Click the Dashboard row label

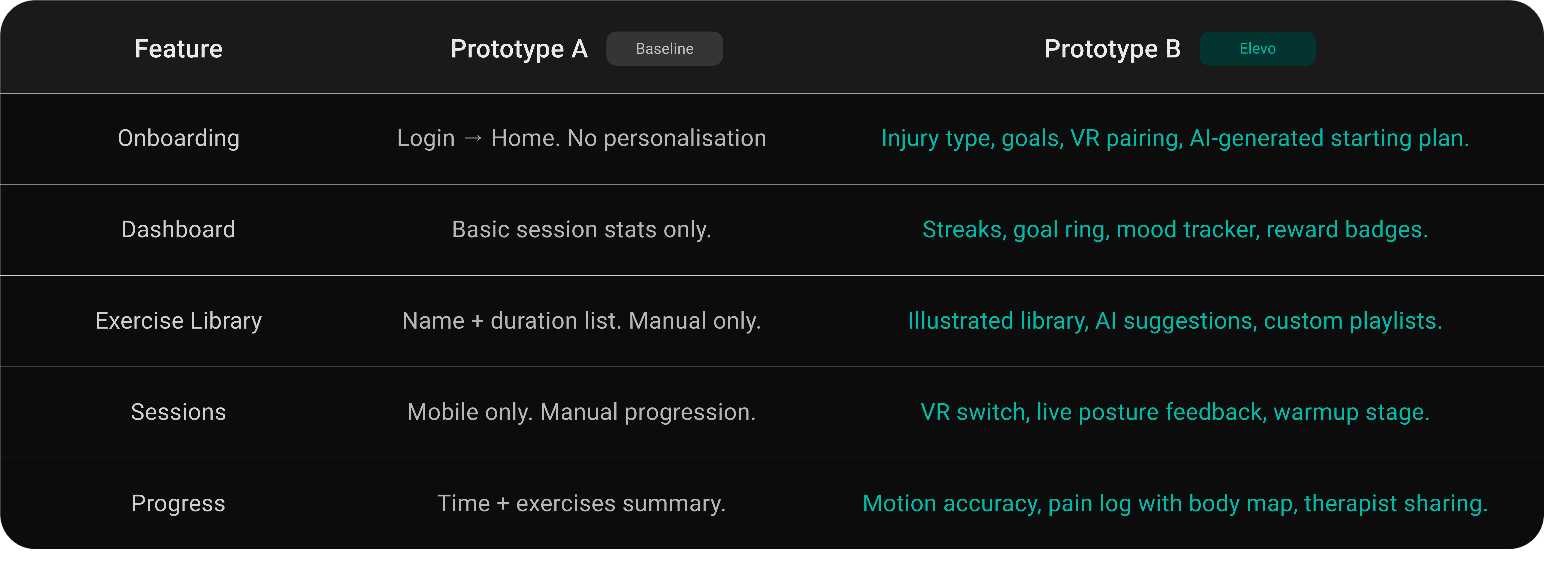coord(178,230)
